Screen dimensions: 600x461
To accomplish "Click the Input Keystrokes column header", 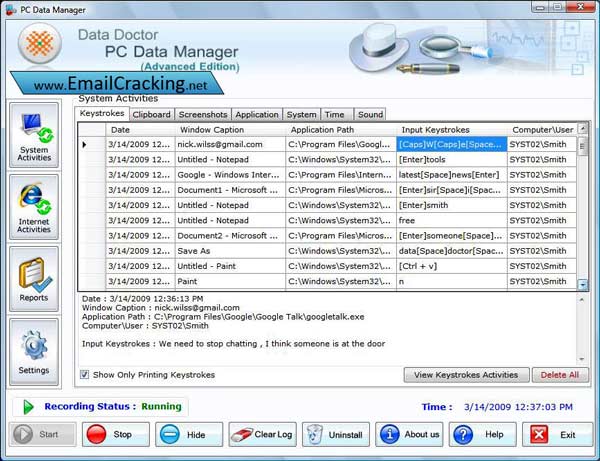I will click(452, 130).
